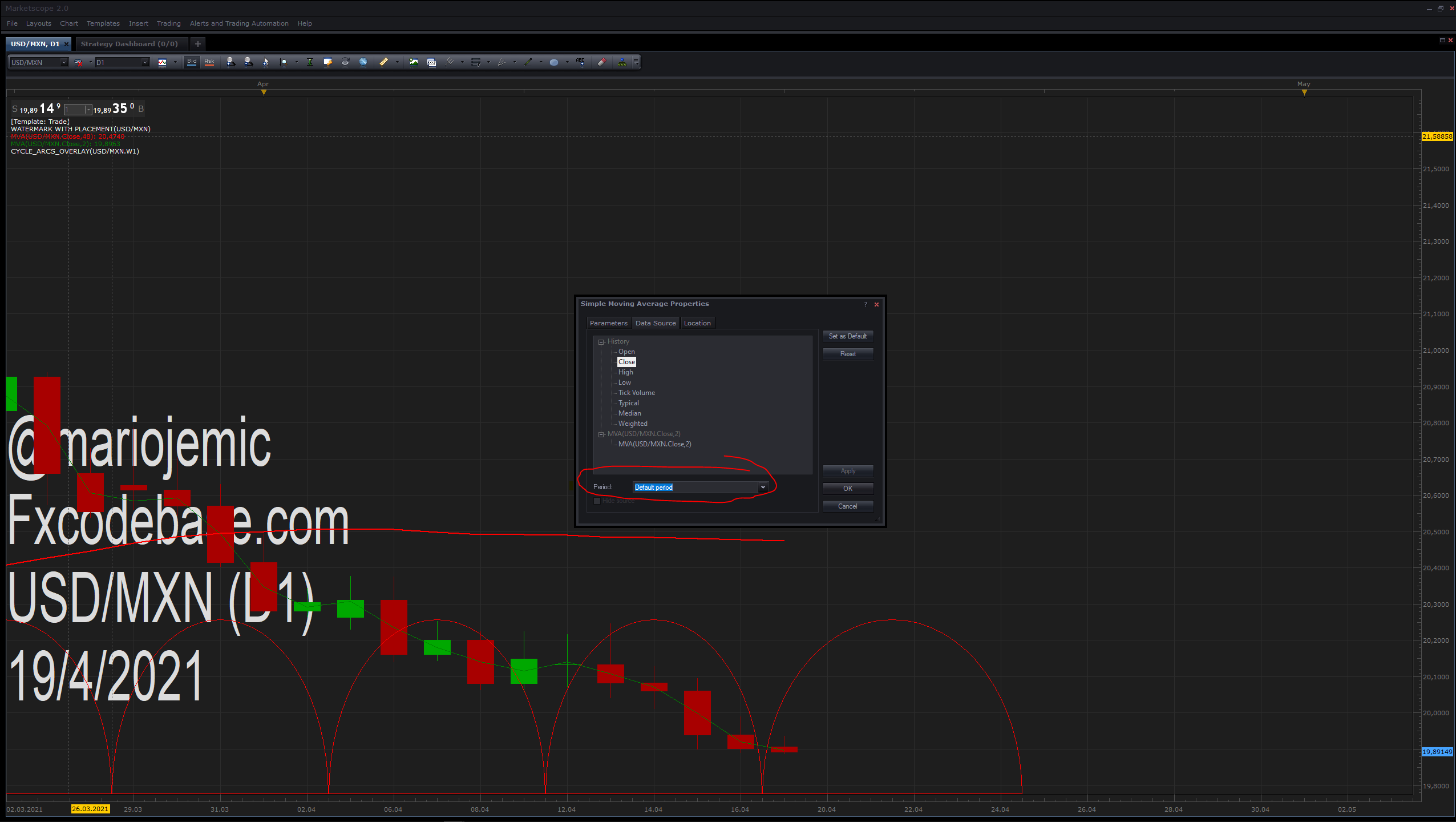This screenshot has width=1456, height=822.
Task: Click the unlink chart symbol icon
Action: click(x=78, y=62)
